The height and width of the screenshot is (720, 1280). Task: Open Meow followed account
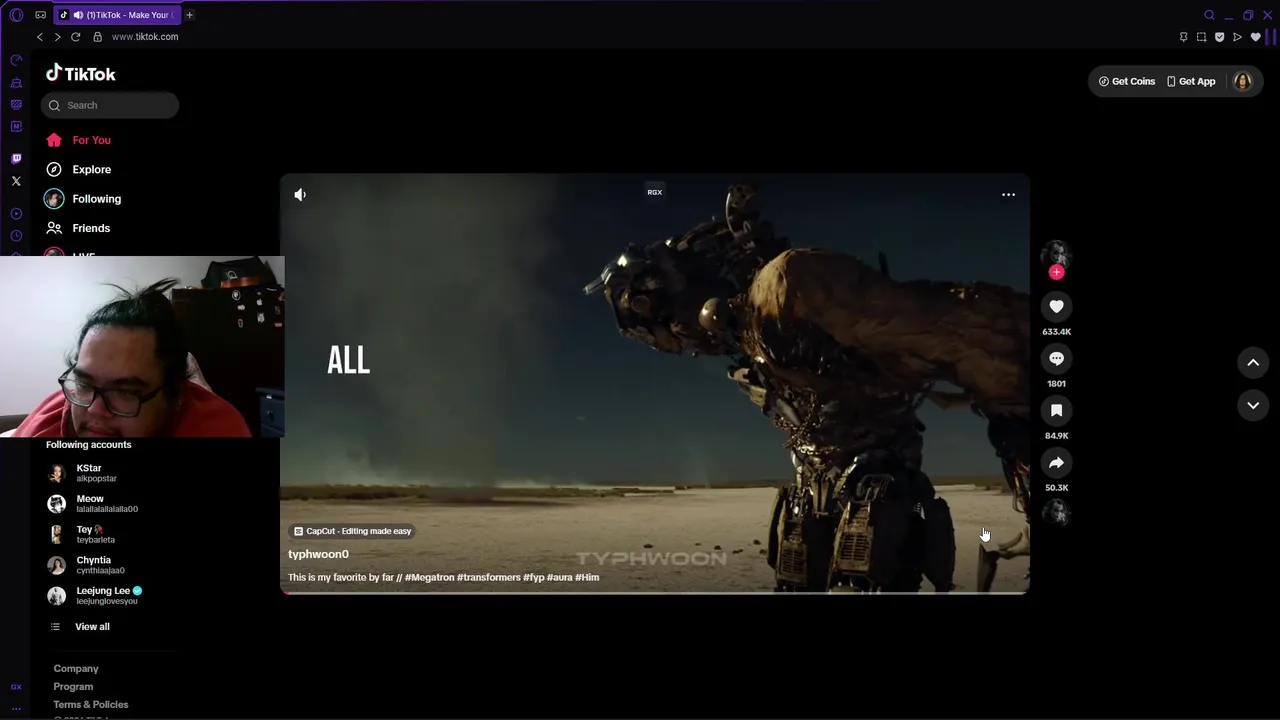tap(92, 504)
